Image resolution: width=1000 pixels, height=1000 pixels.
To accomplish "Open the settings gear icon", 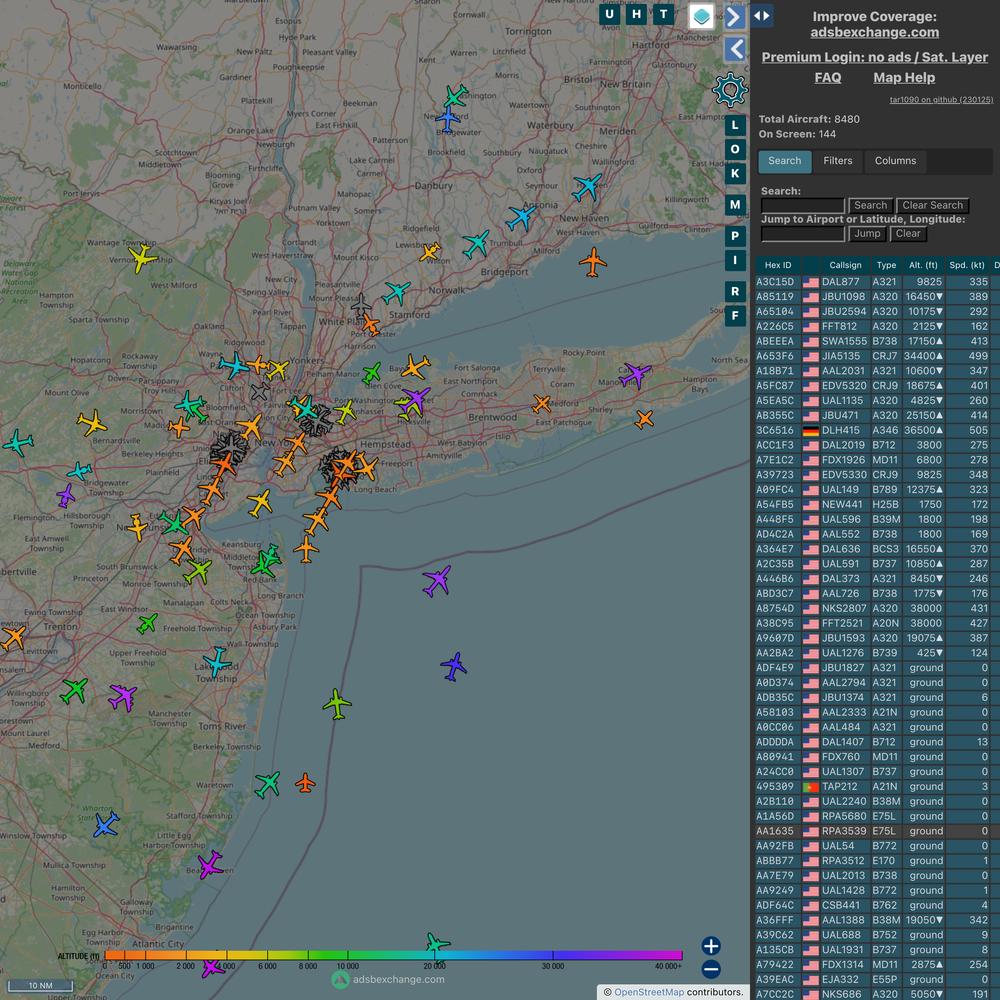I will point(730,89).
